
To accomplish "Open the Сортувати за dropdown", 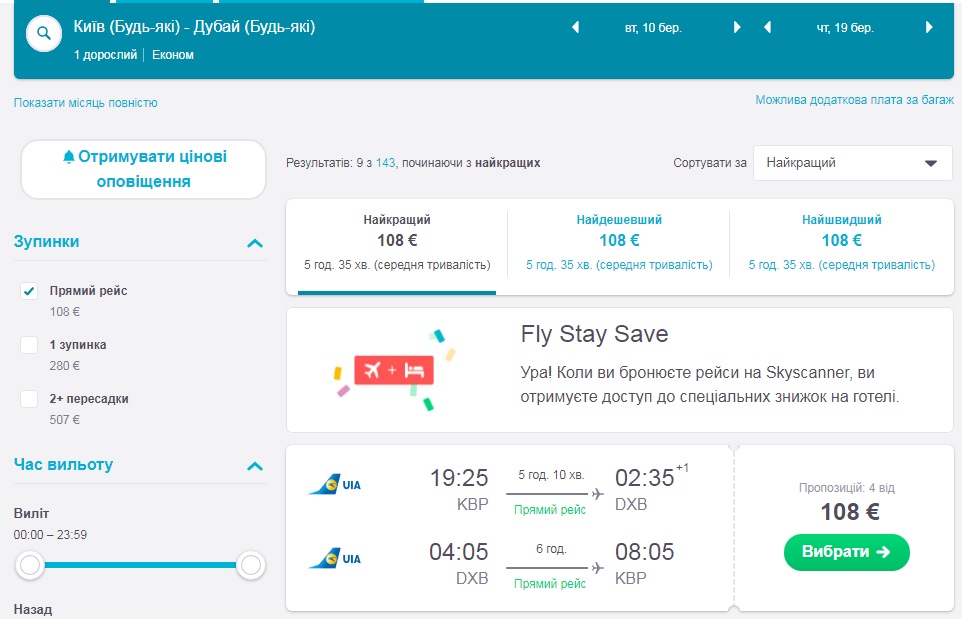I will (852, 163).
